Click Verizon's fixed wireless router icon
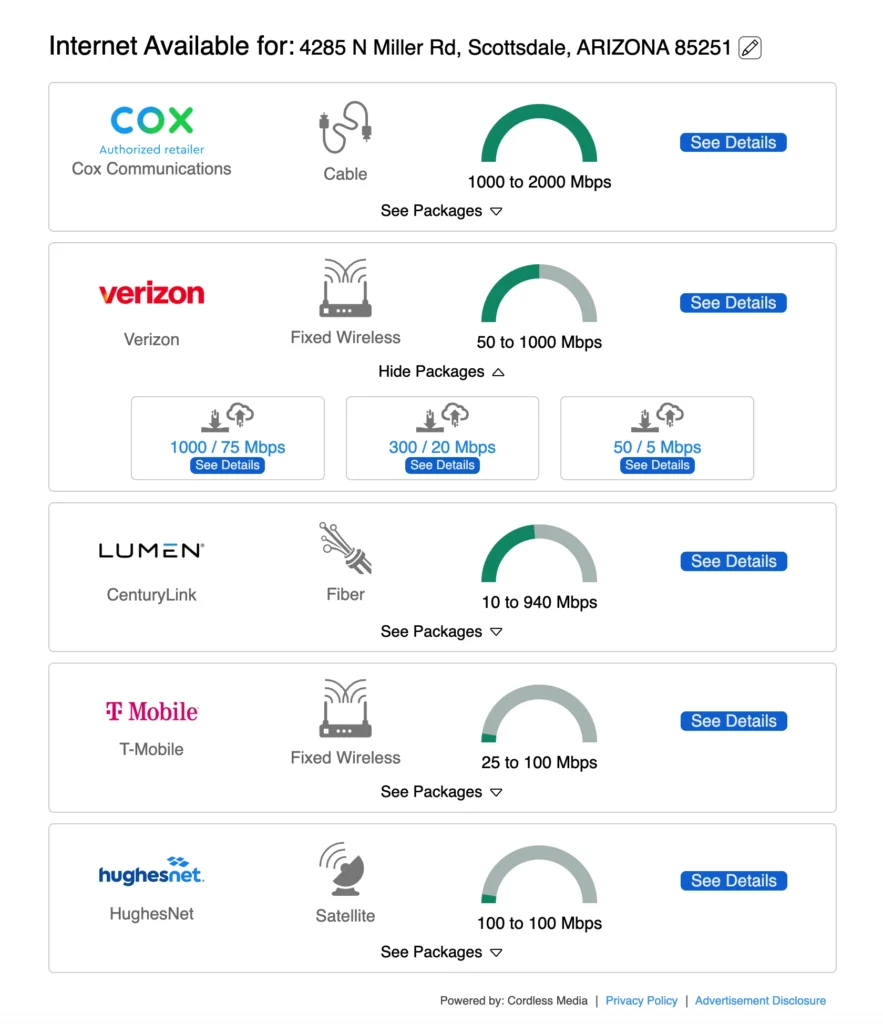883x1024 pixels. 345,289
